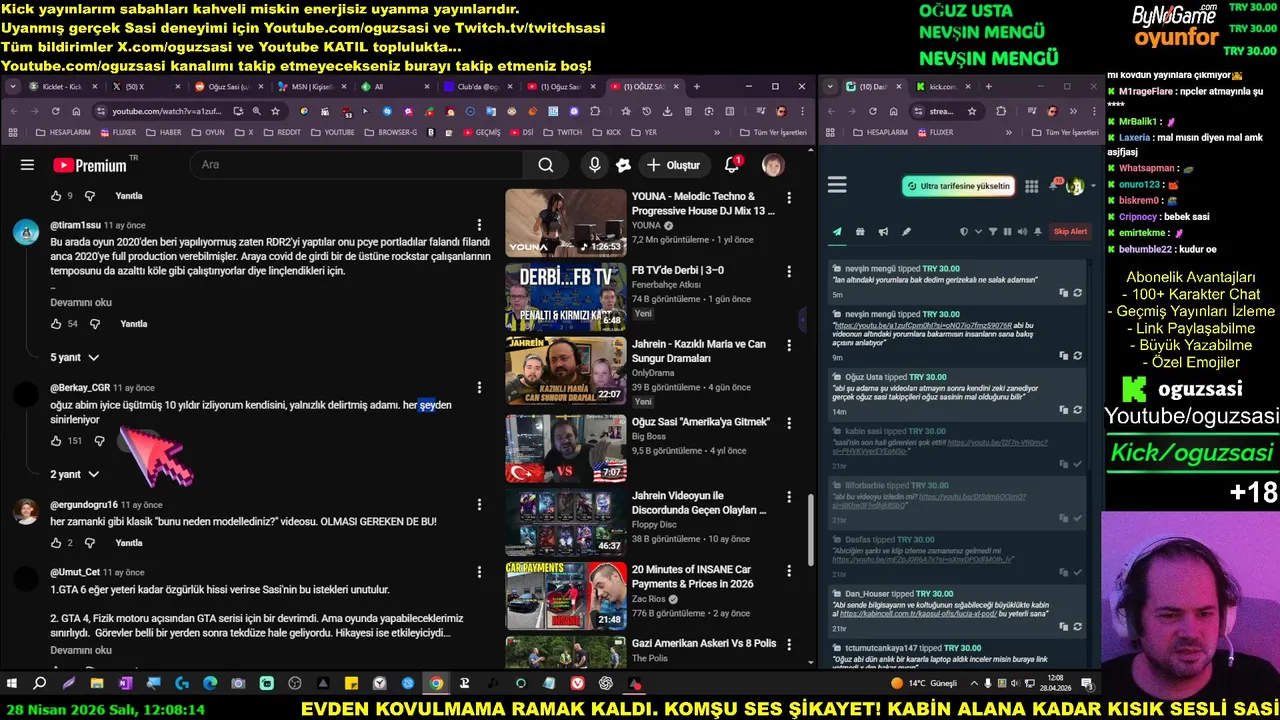This screenshot has height=720, width=1280.
Task: Like the @Berkay_CGR comment
Action: coord(56,441)
